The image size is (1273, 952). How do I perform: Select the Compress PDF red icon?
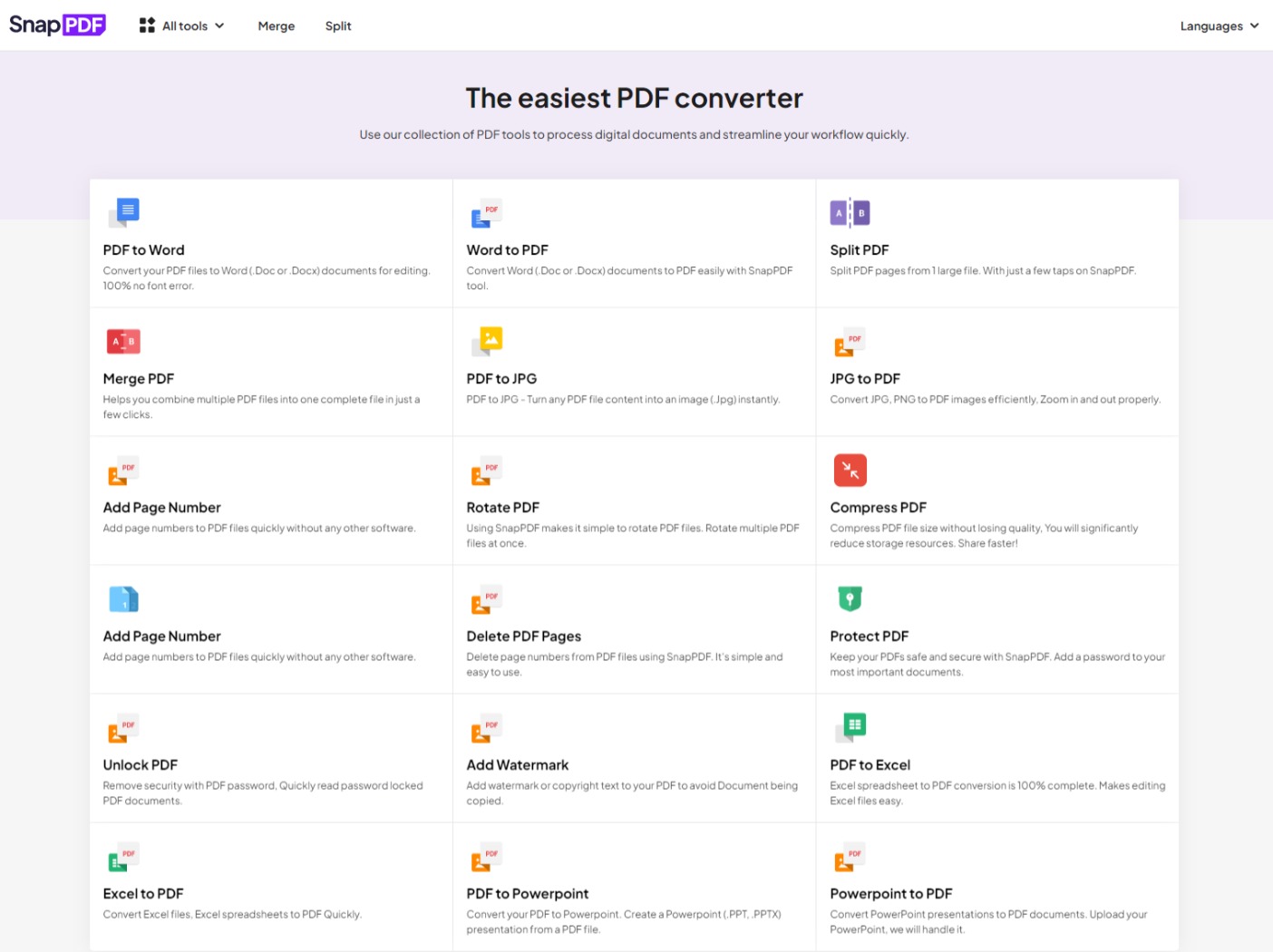click(x=850, y=469)
